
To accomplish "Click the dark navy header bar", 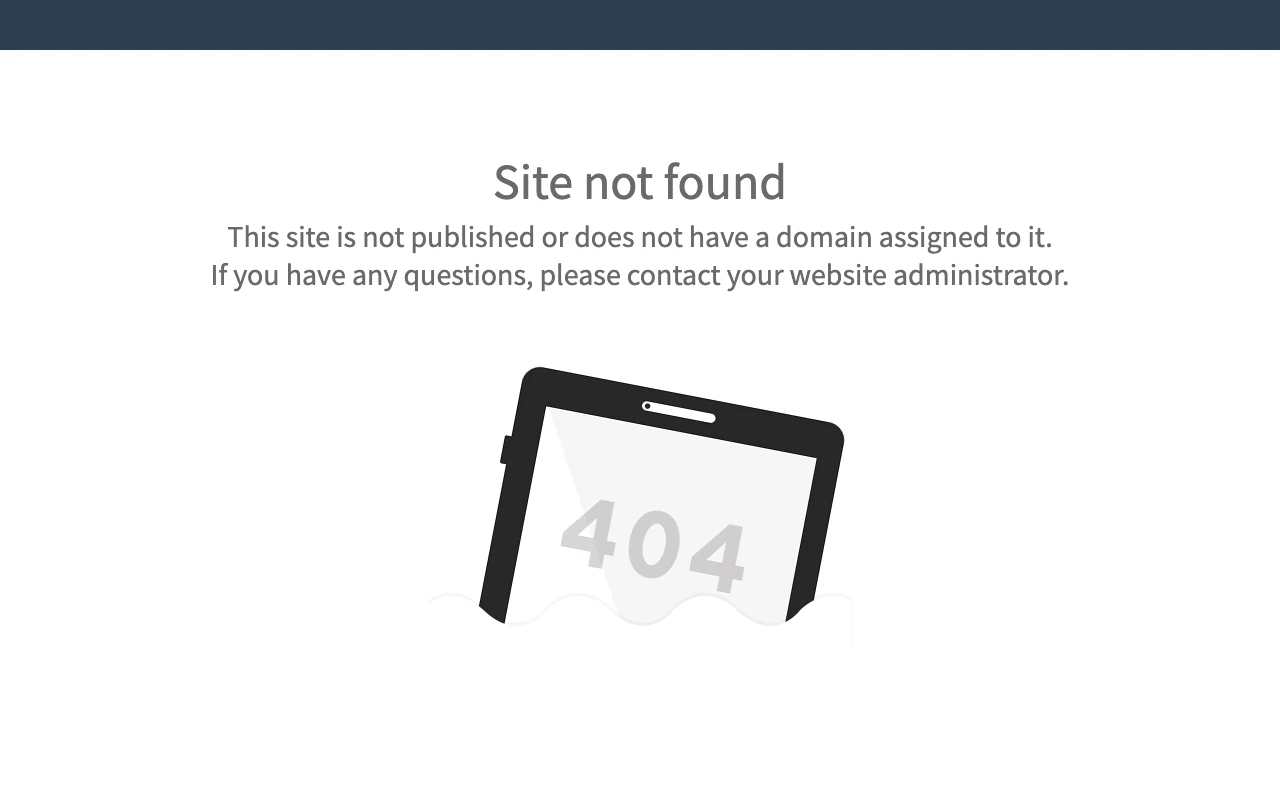I will (640, 25).
